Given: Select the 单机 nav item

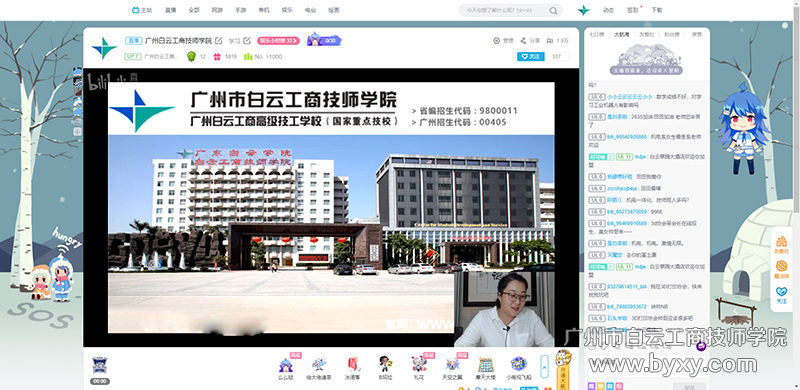Looking at the screenshot, I should pyautogui.click(x=264, y=10).
